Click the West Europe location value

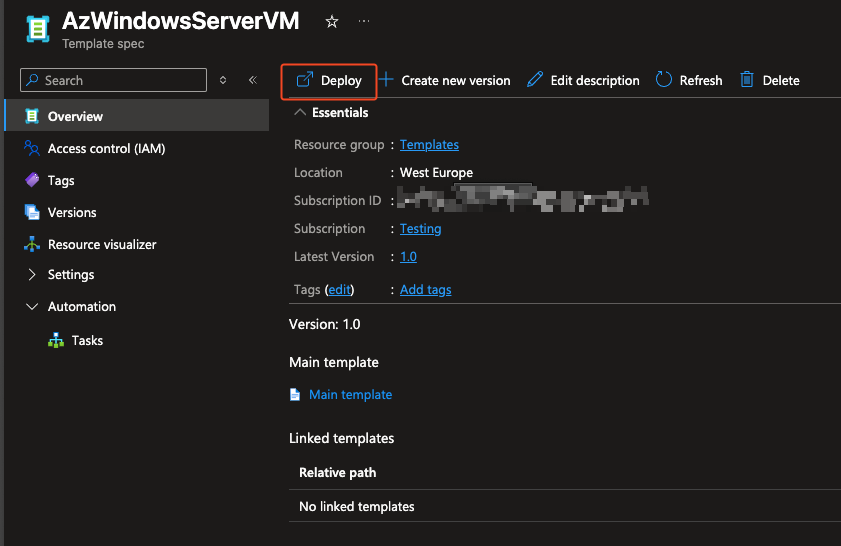(436, 173)
